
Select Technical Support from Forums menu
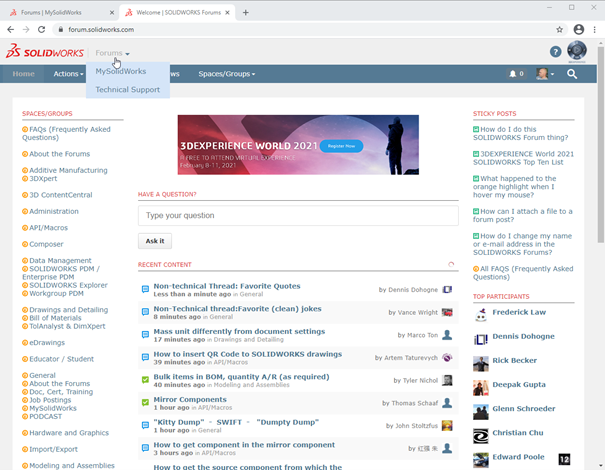pos(128,90)
